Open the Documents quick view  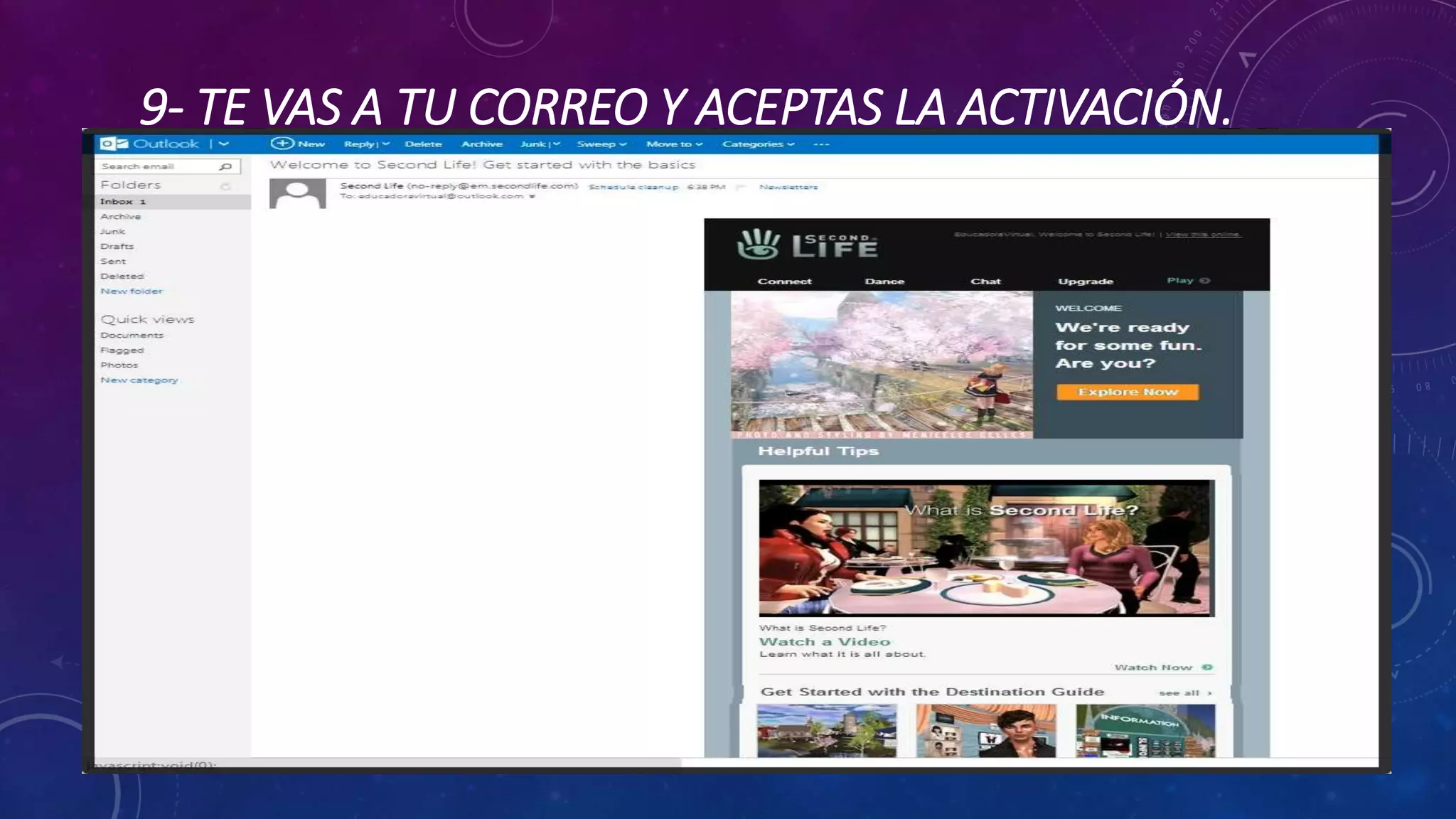(132, 336)
